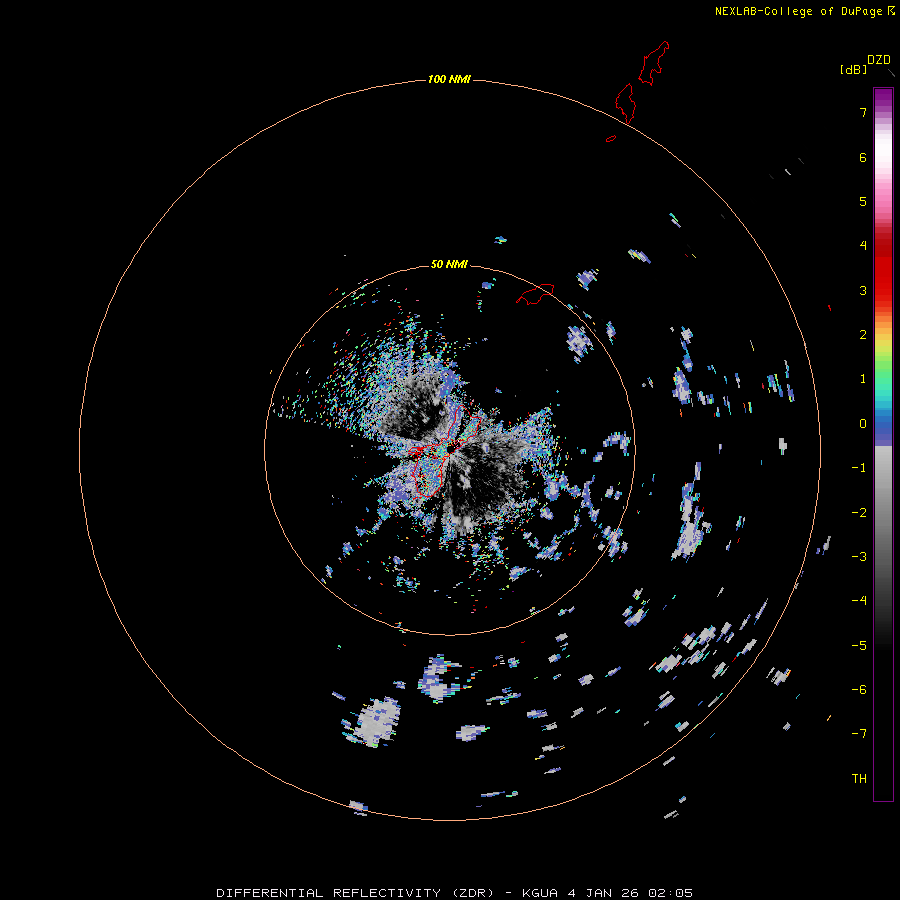Click the "100 NMI" range ring label

(x=449, y=79)
